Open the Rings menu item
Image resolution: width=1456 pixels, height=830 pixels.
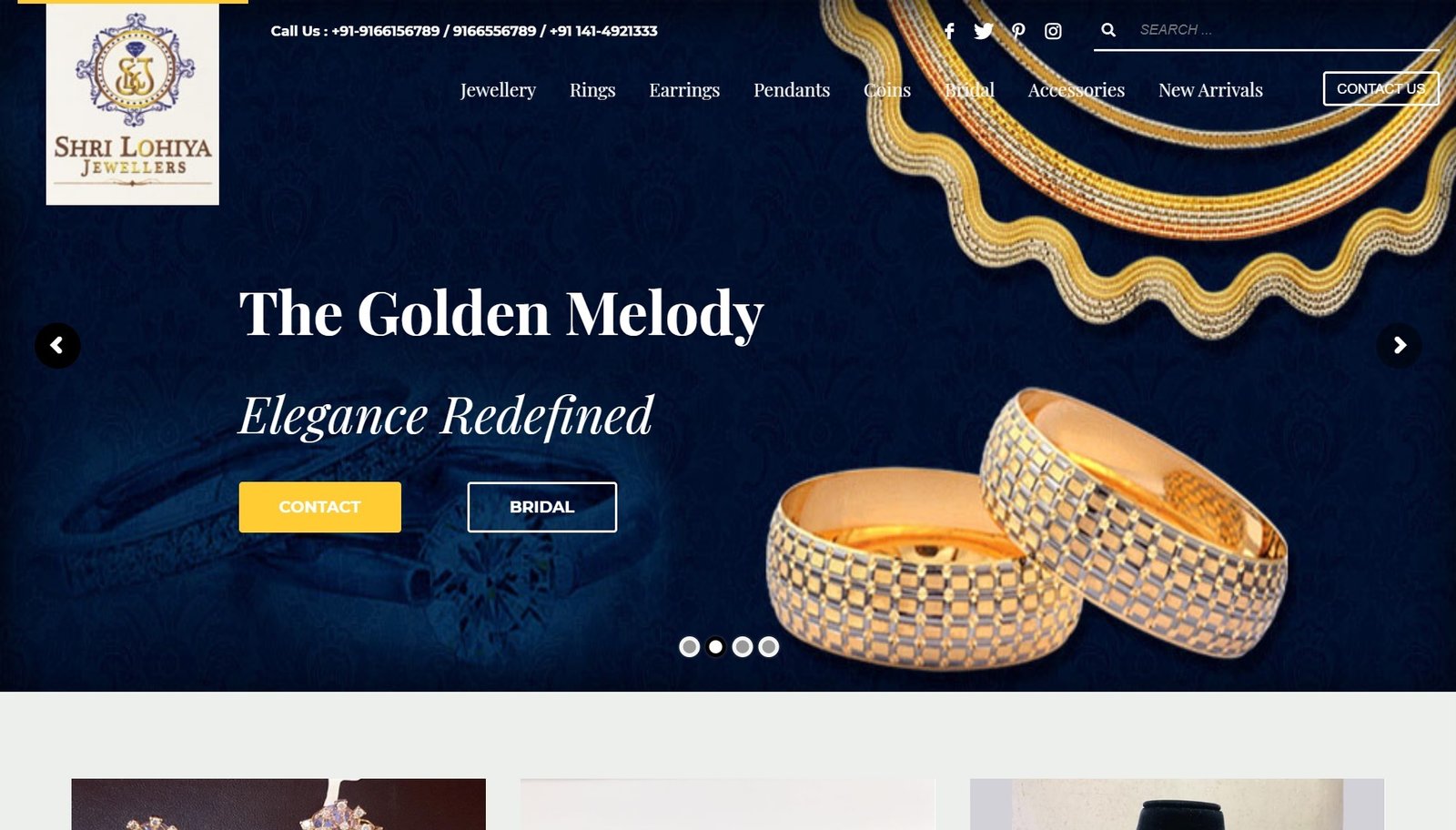click(x=592, y=90)
